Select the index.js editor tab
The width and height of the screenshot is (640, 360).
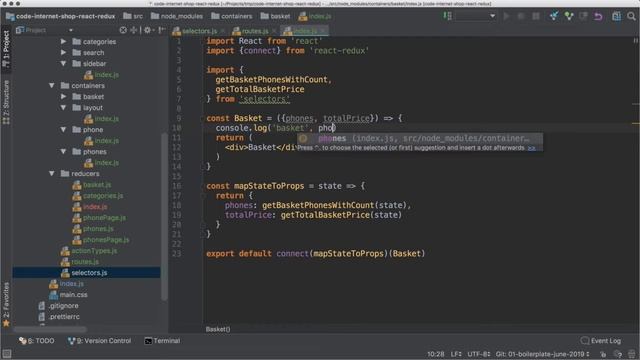pos(304,31)
